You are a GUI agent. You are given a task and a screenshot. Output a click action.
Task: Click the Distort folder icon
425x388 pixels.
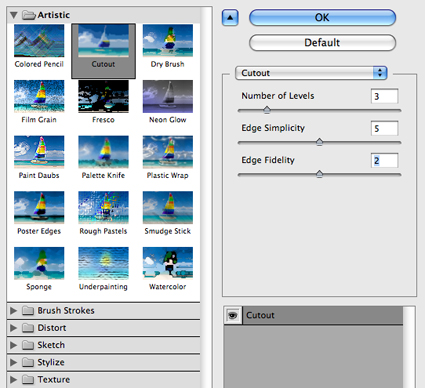tap(28, 328)
